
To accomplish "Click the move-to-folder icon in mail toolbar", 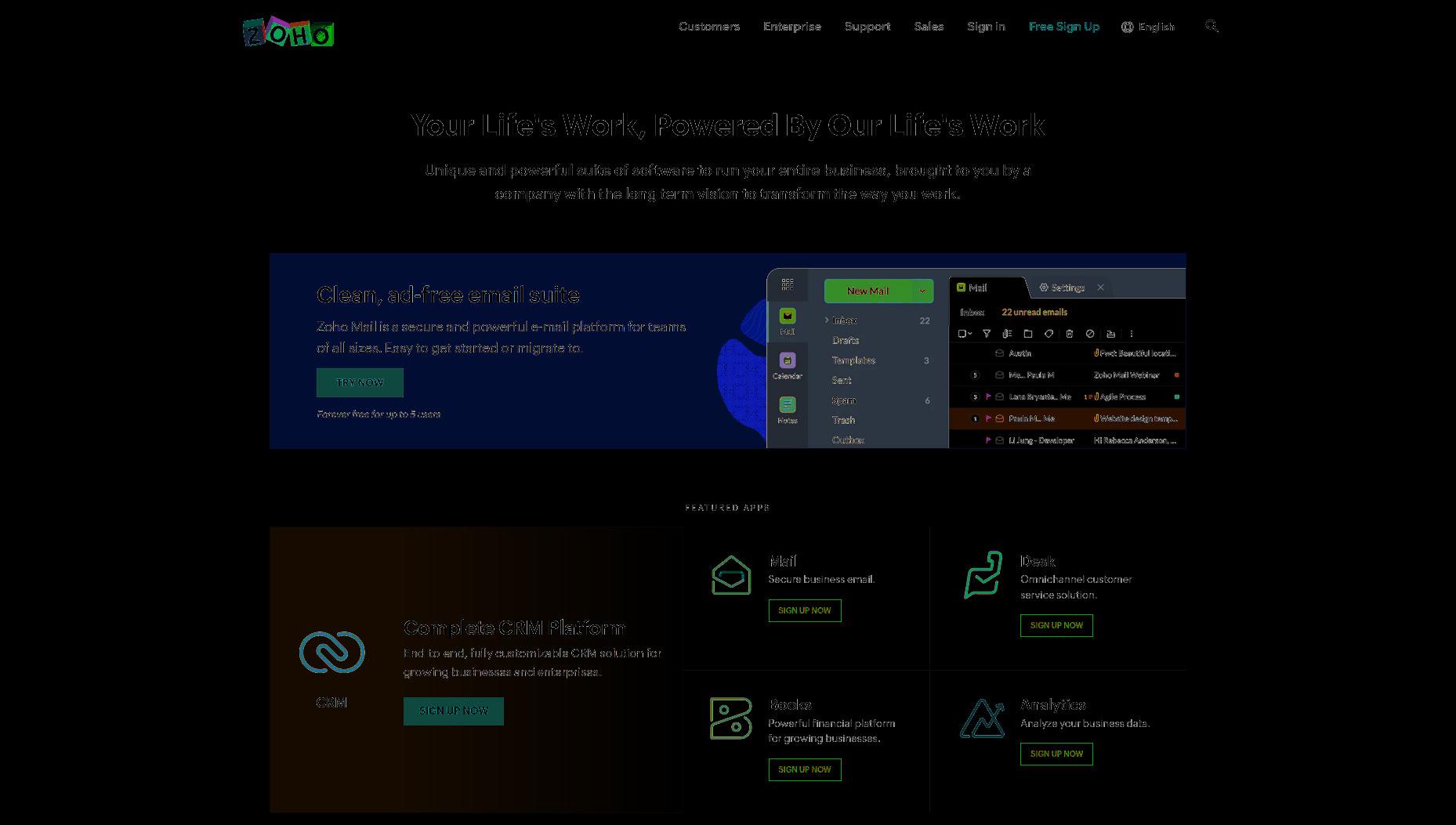I will coord(1028,334).
